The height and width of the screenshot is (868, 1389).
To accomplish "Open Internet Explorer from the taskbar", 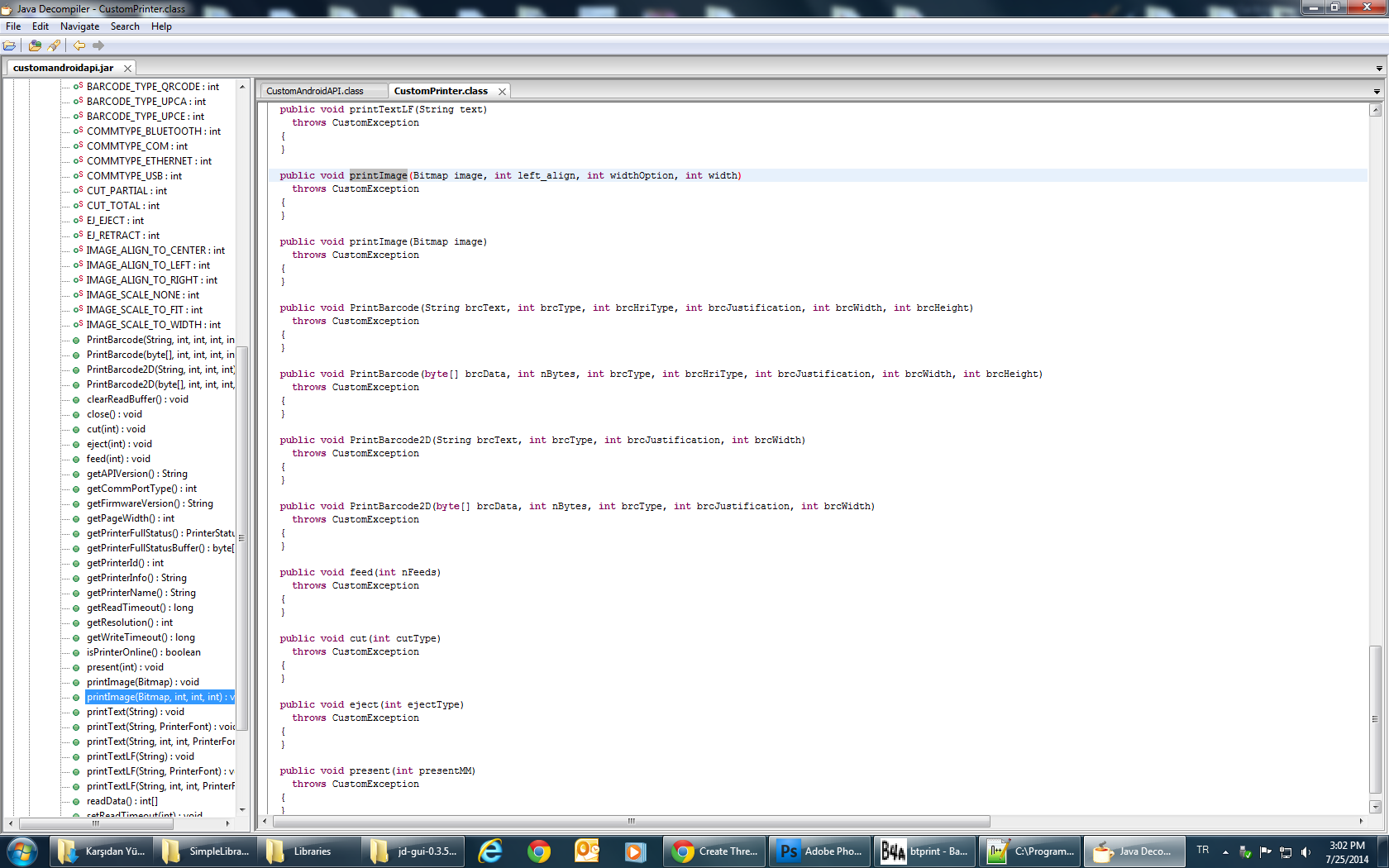I will coord(490,851).
